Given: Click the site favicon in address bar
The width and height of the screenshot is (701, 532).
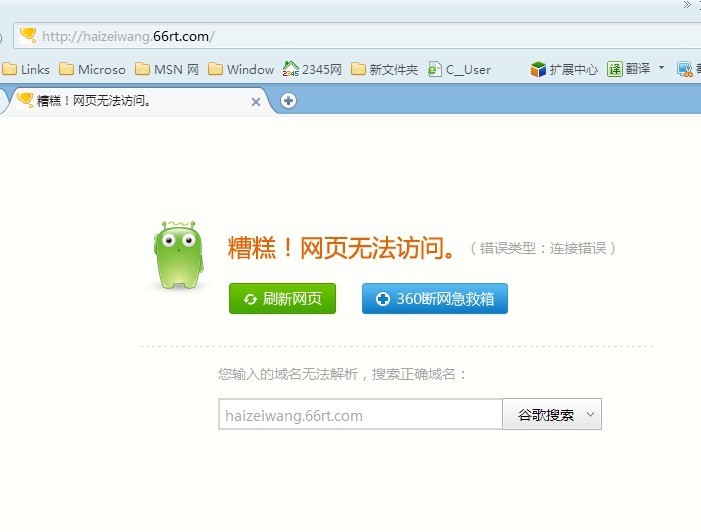Looking at the screenshot, I should [x=28, y=35].
